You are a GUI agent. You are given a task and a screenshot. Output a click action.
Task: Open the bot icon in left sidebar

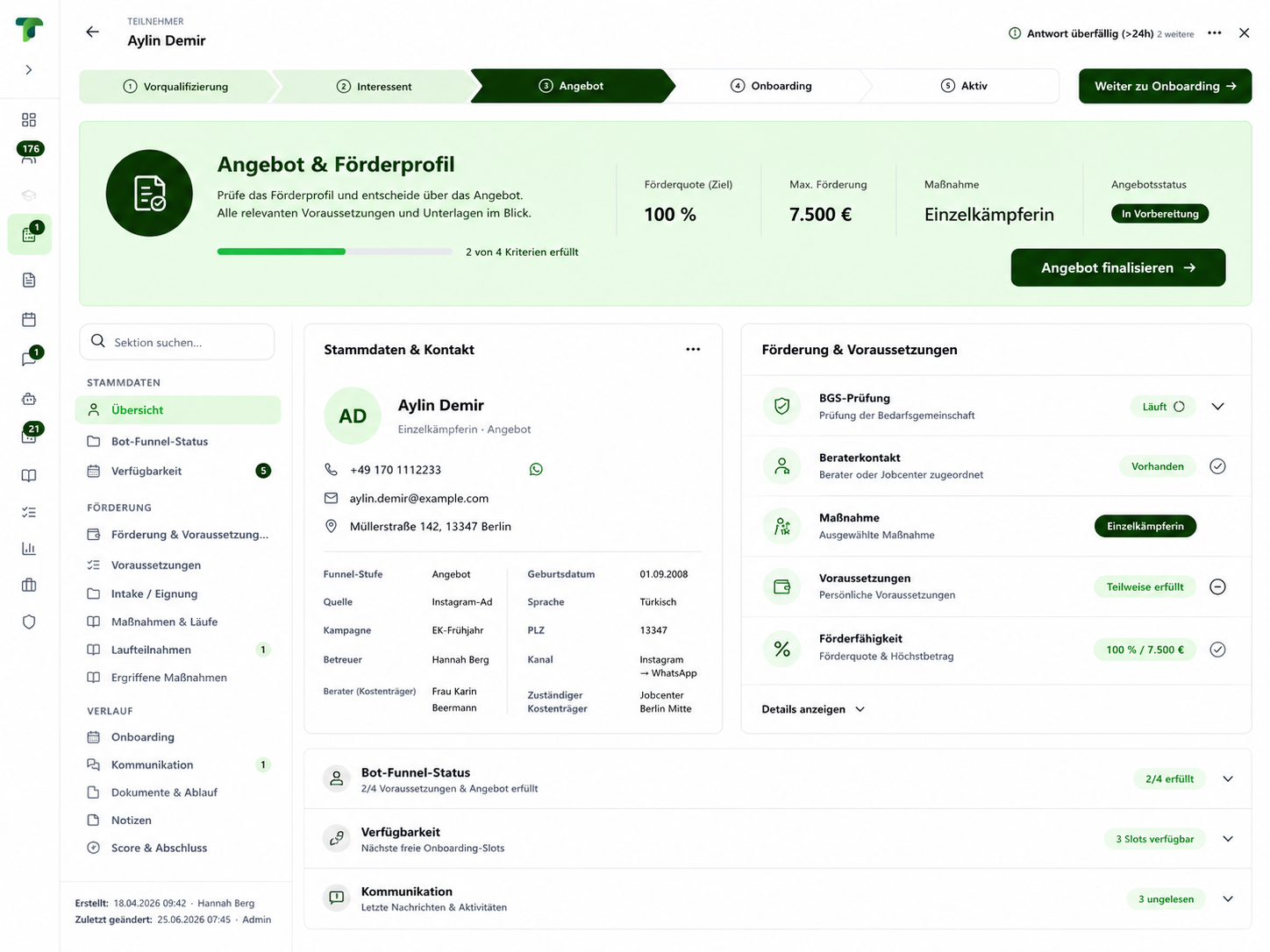(29, 399)
